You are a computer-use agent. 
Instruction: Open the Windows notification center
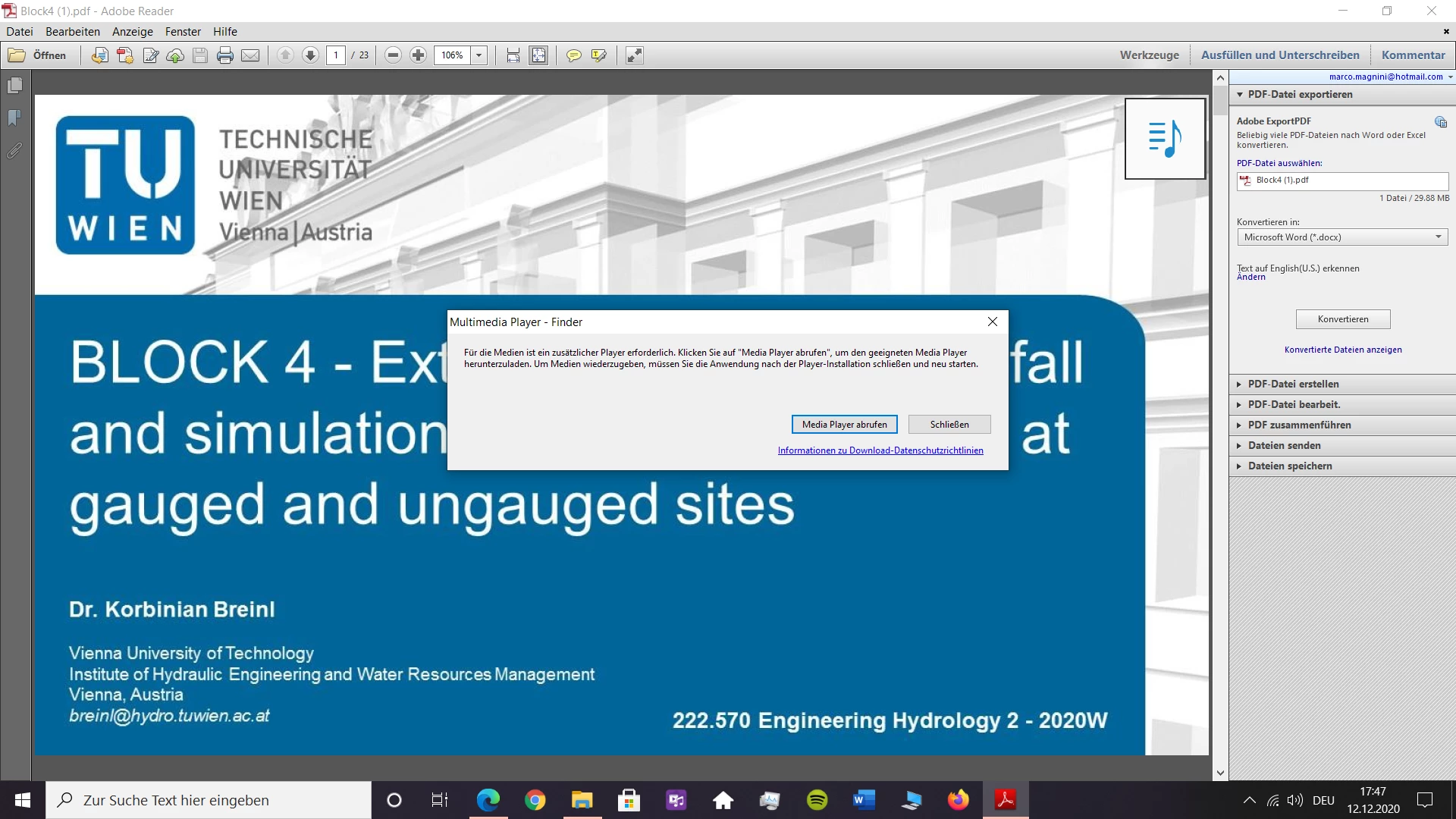1426,800
